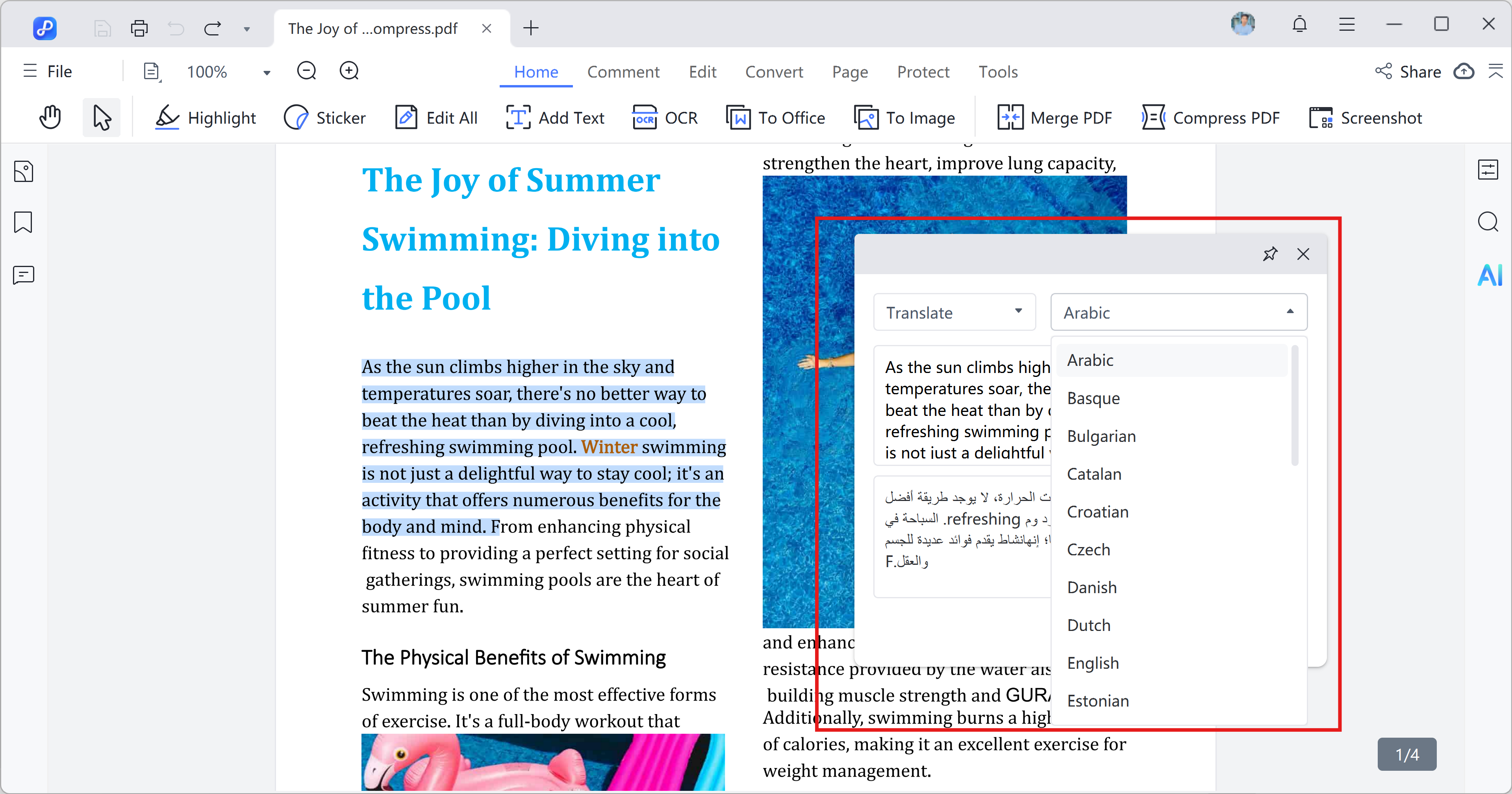Toggle the arrow select cursor tool
This screenshot has height=794, width=1512.
[x=102, y=117]
